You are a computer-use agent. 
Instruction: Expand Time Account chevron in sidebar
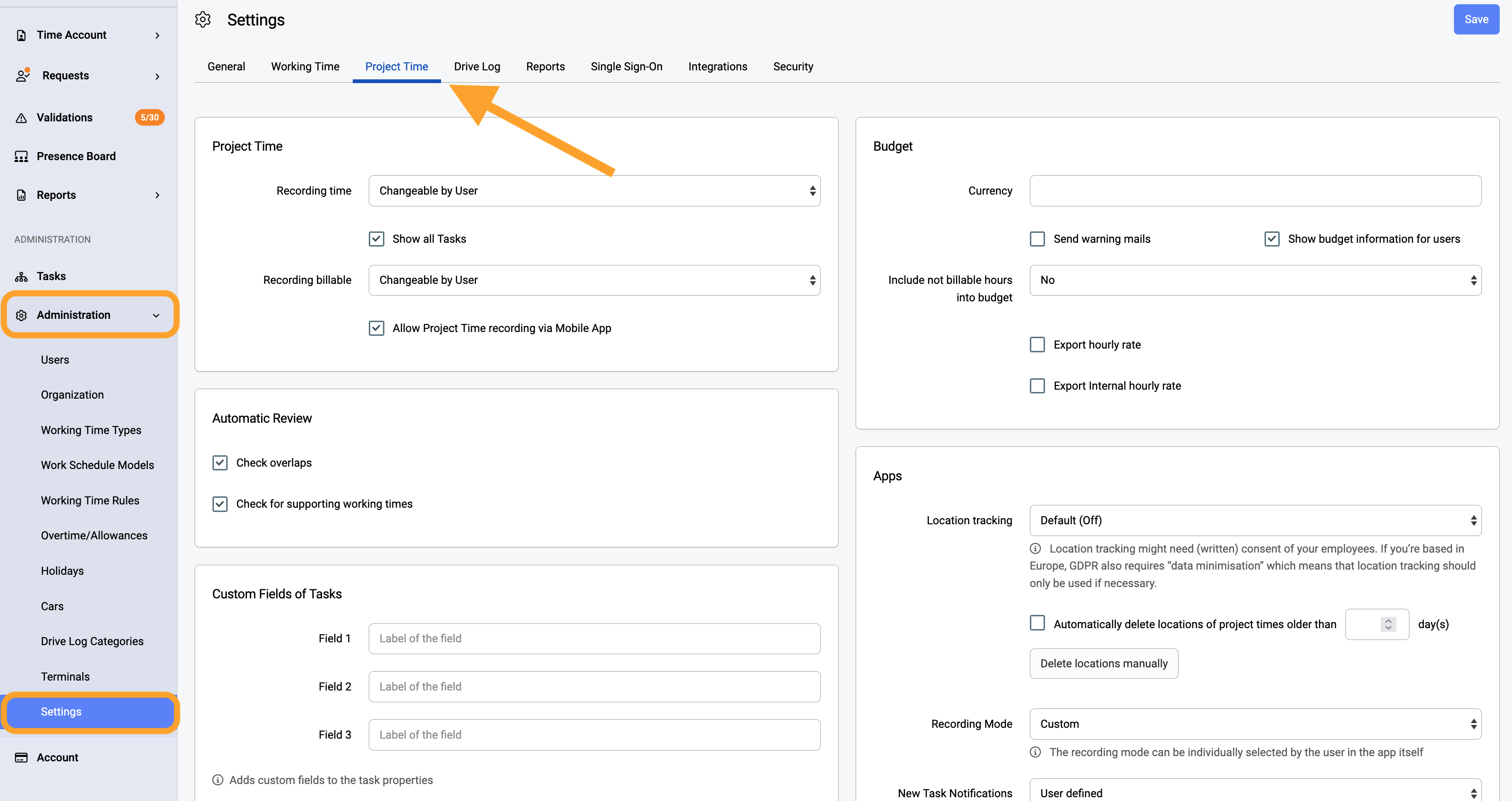tap(157, 35)
